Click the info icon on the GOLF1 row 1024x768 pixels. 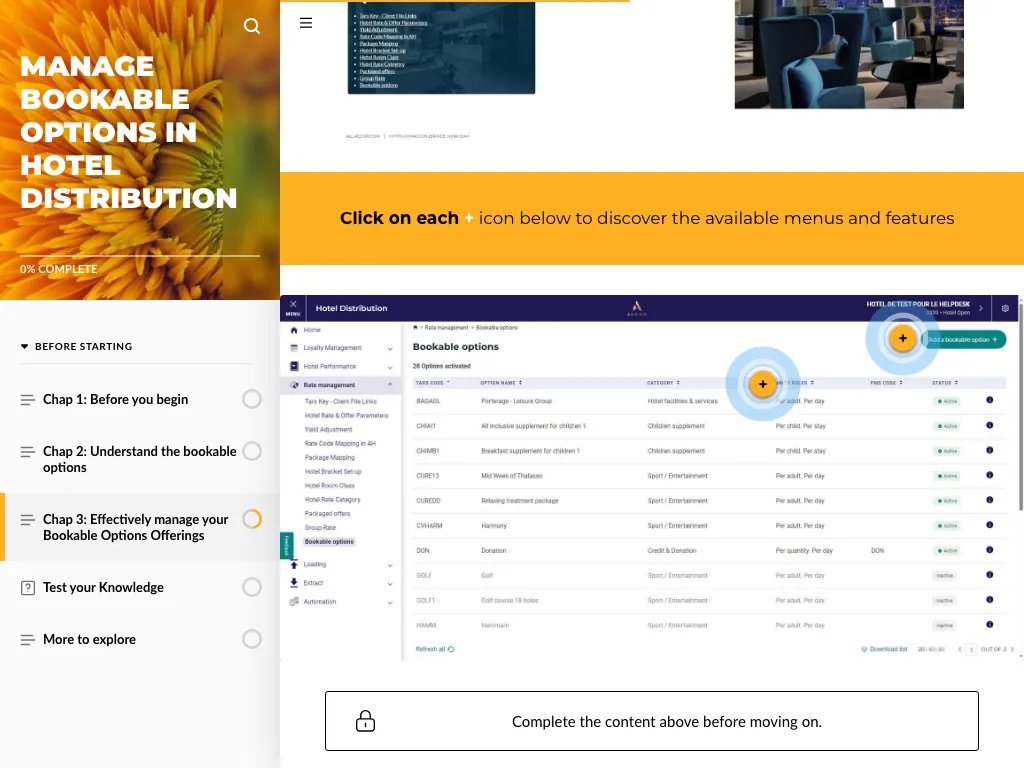tap(989, 600)
